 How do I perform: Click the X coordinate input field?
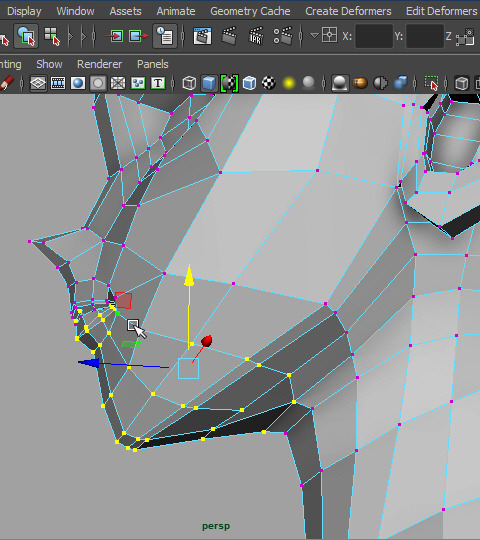click(374, 36)
